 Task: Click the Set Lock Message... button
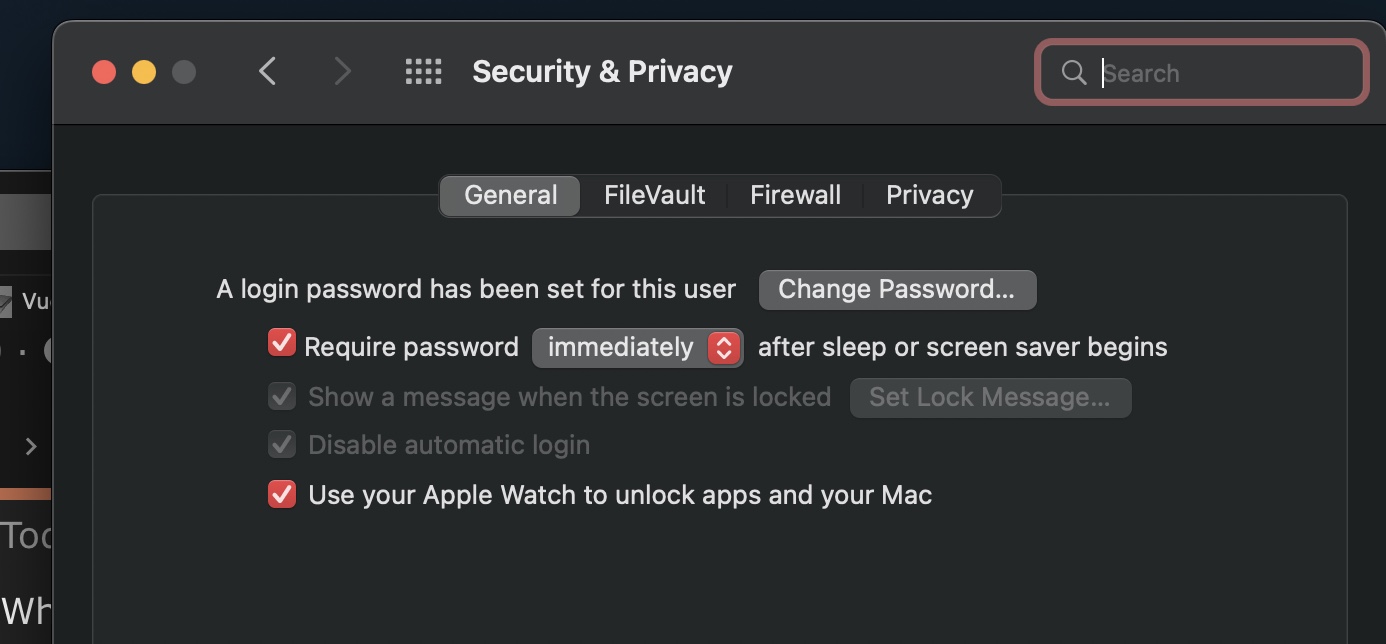989,397
